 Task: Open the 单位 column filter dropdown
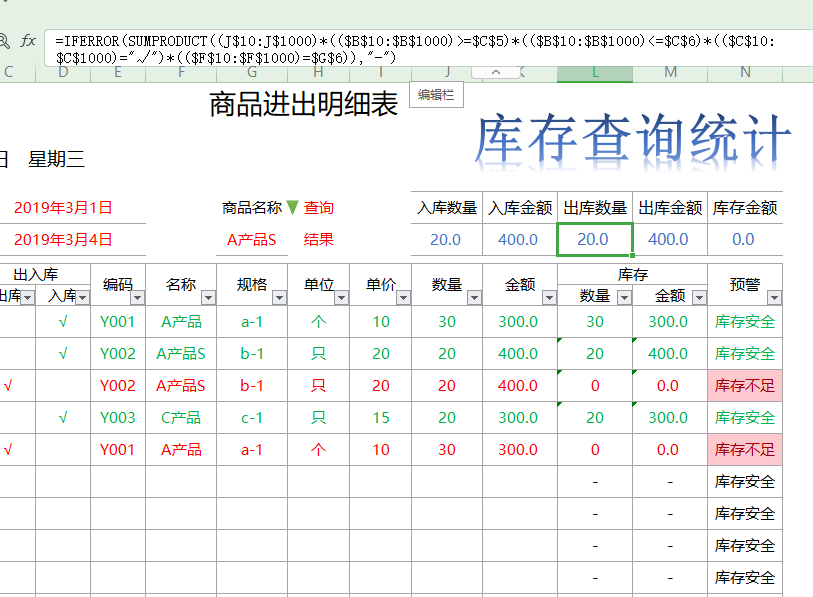coord(341,297)
